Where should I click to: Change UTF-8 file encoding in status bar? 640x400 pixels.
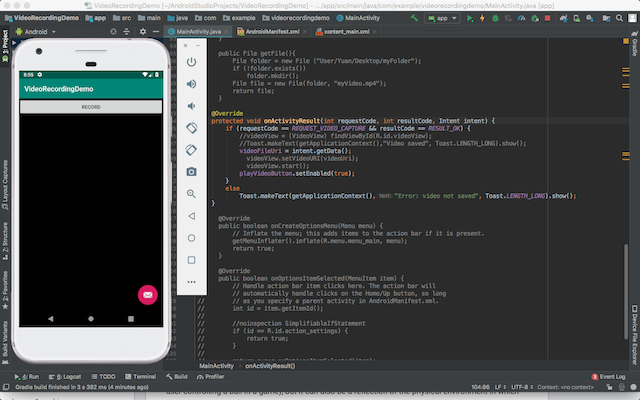522,387
